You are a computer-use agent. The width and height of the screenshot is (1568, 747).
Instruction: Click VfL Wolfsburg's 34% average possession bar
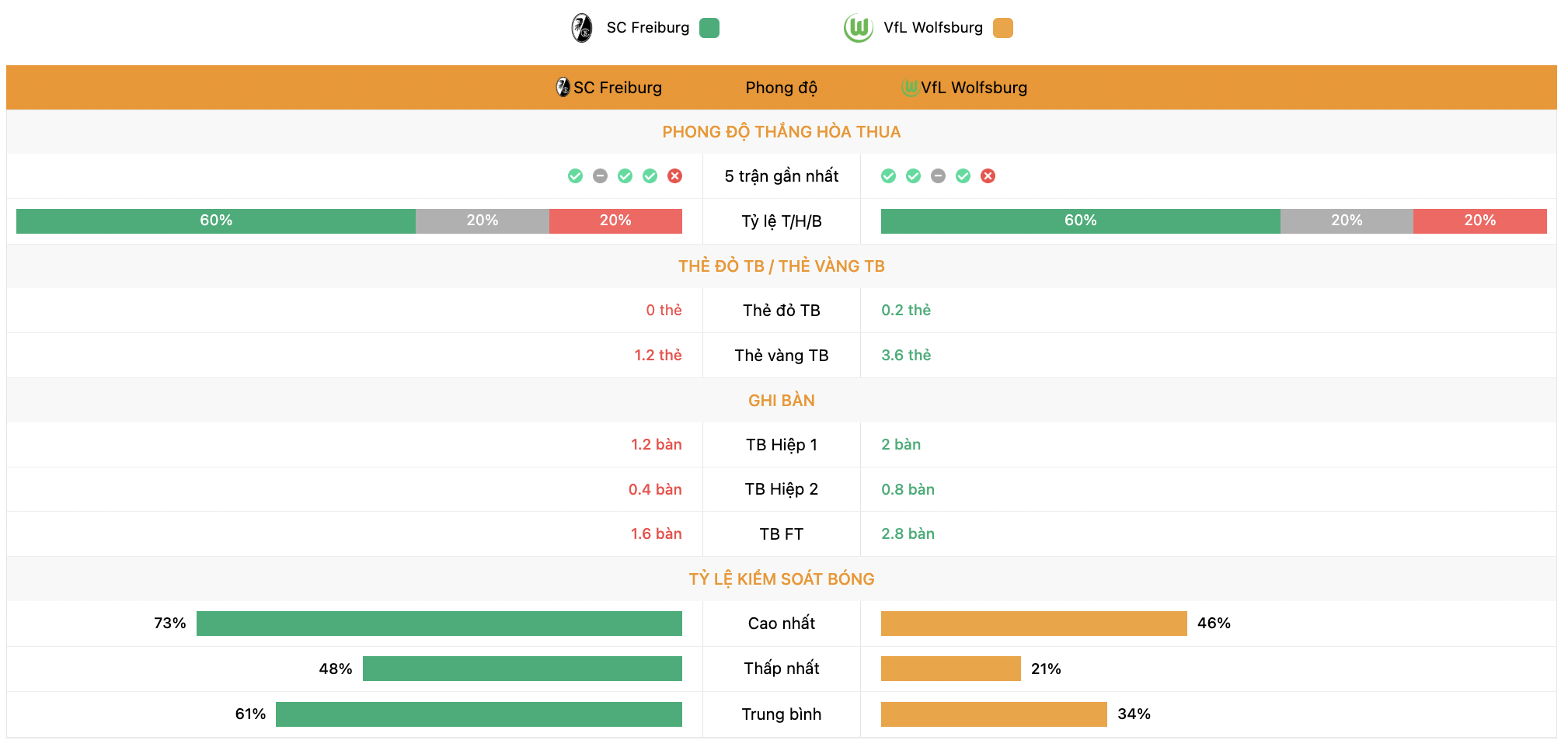(994, 714)
